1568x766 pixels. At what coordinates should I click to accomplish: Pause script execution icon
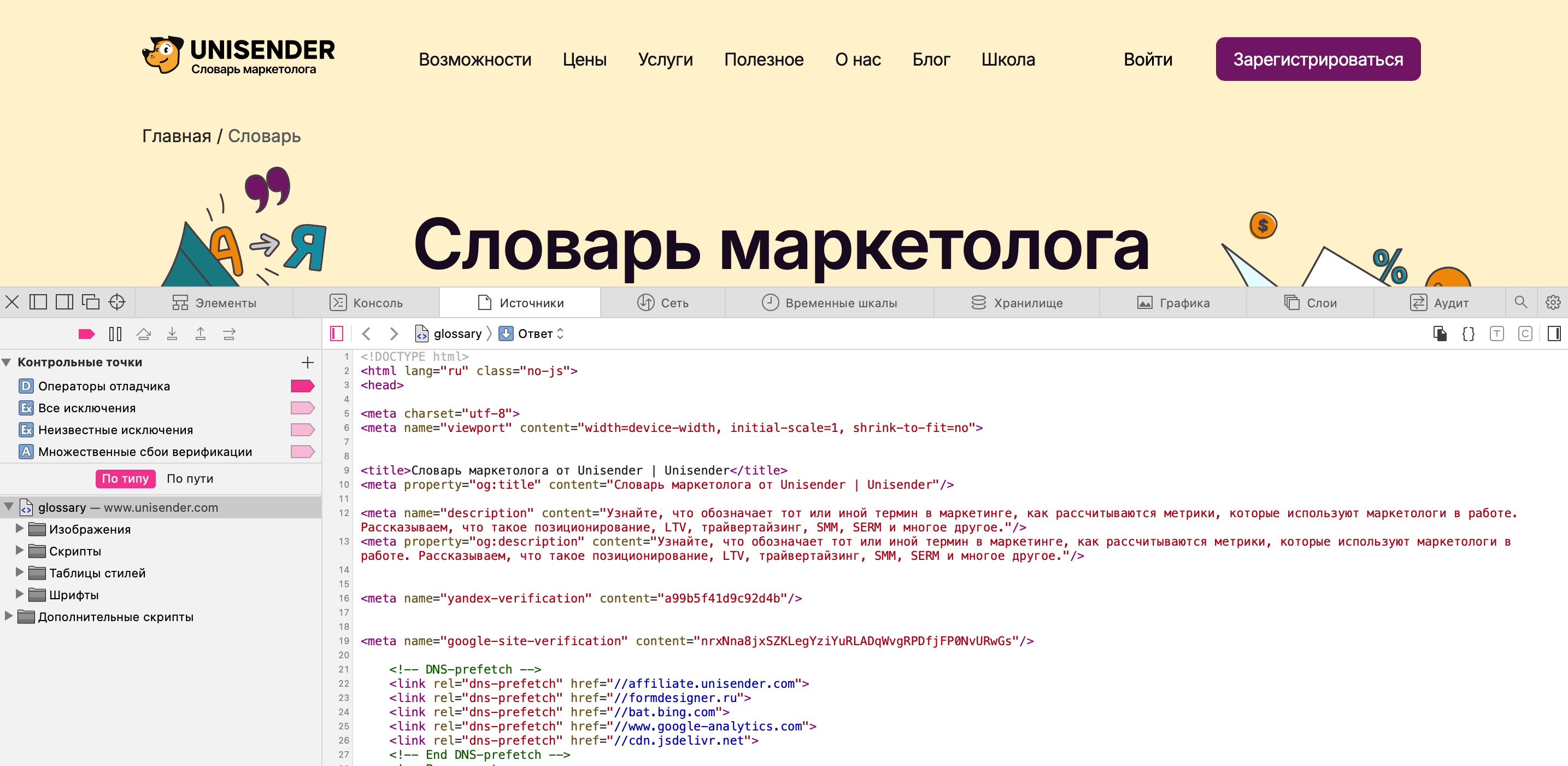pyautogui.click(x=115, y=334)
